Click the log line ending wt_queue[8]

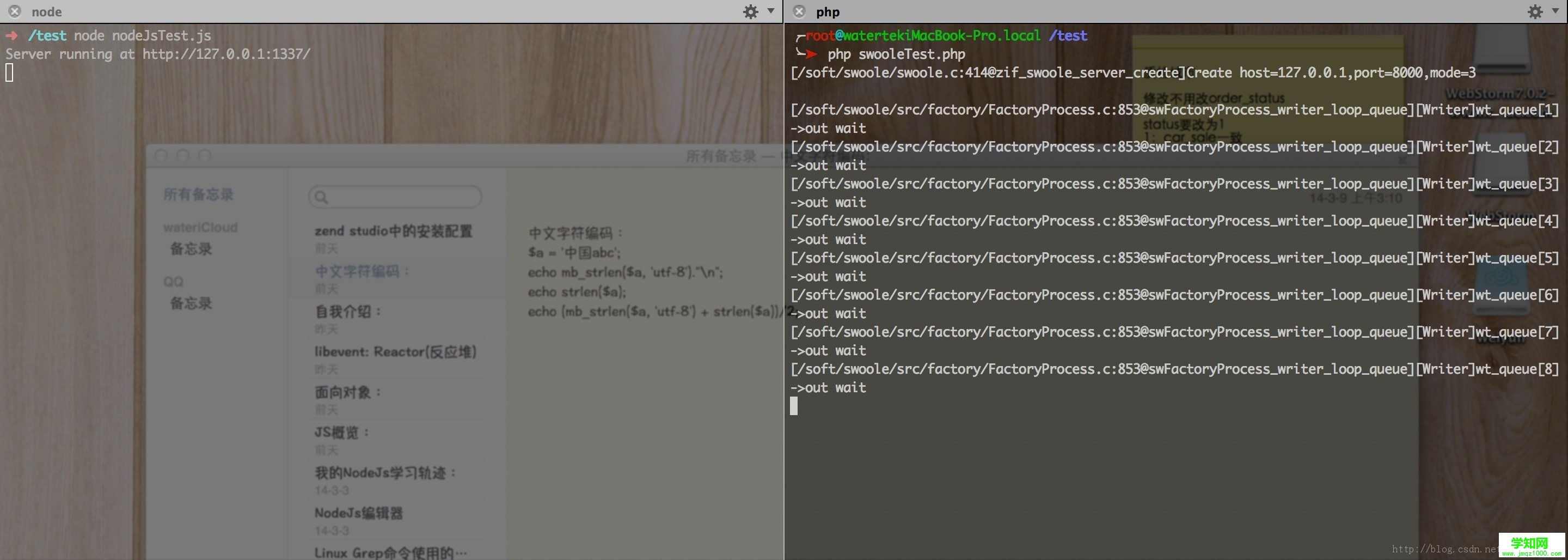[x=1175, y=369]
